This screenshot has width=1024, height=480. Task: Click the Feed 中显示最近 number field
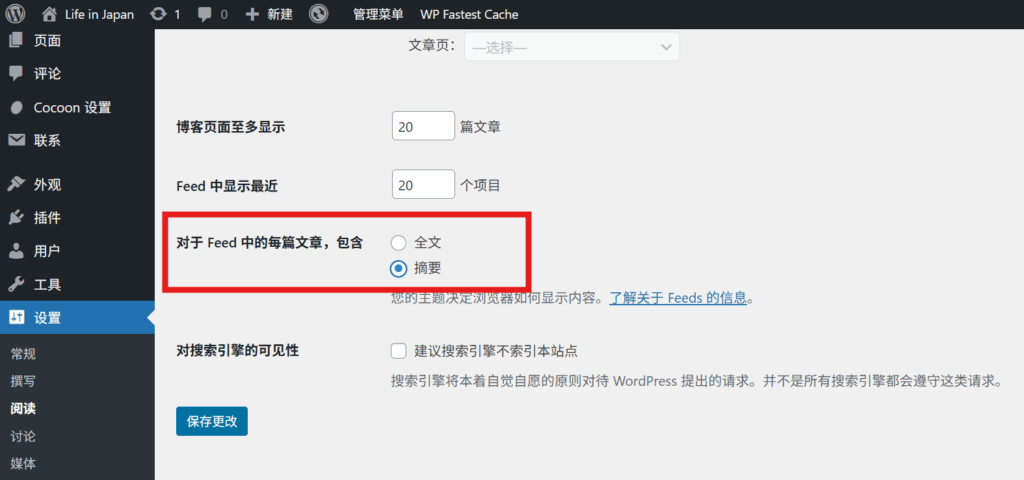click(x=423, y=185)
